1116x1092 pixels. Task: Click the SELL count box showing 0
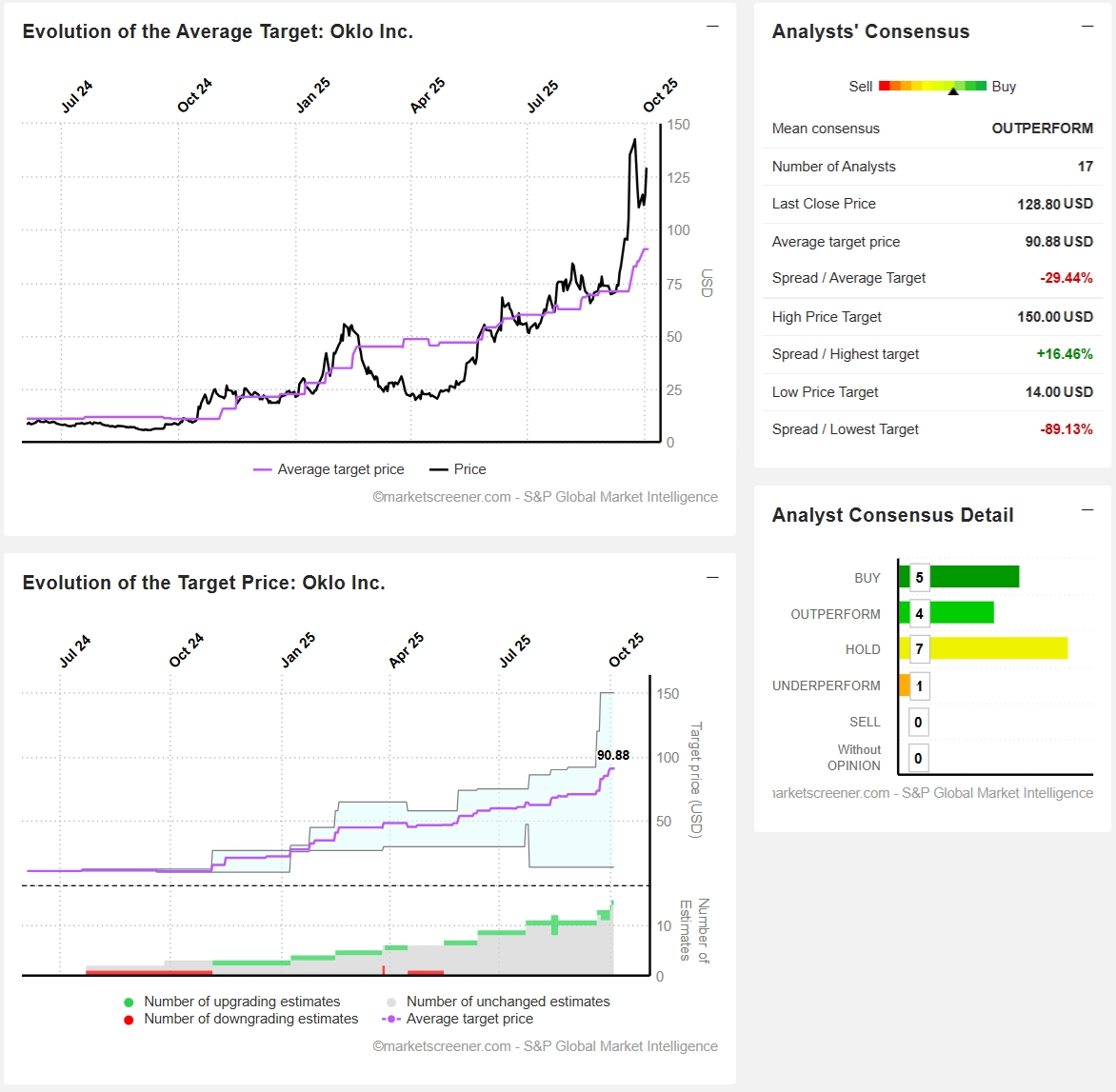(918, 722)
